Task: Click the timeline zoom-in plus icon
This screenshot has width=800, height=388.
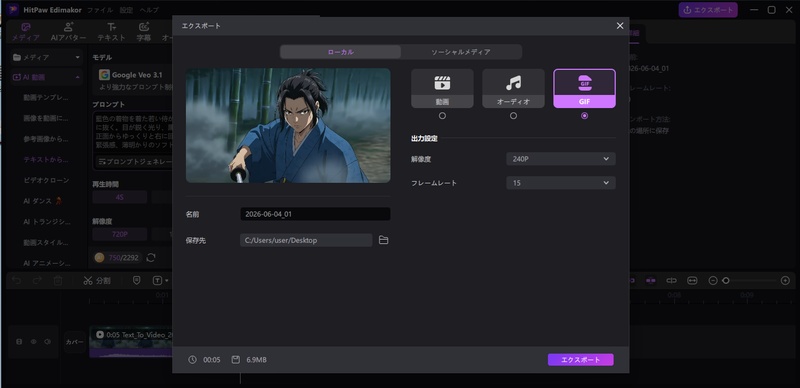Action: pyautogui.click(x=785, y=281)
